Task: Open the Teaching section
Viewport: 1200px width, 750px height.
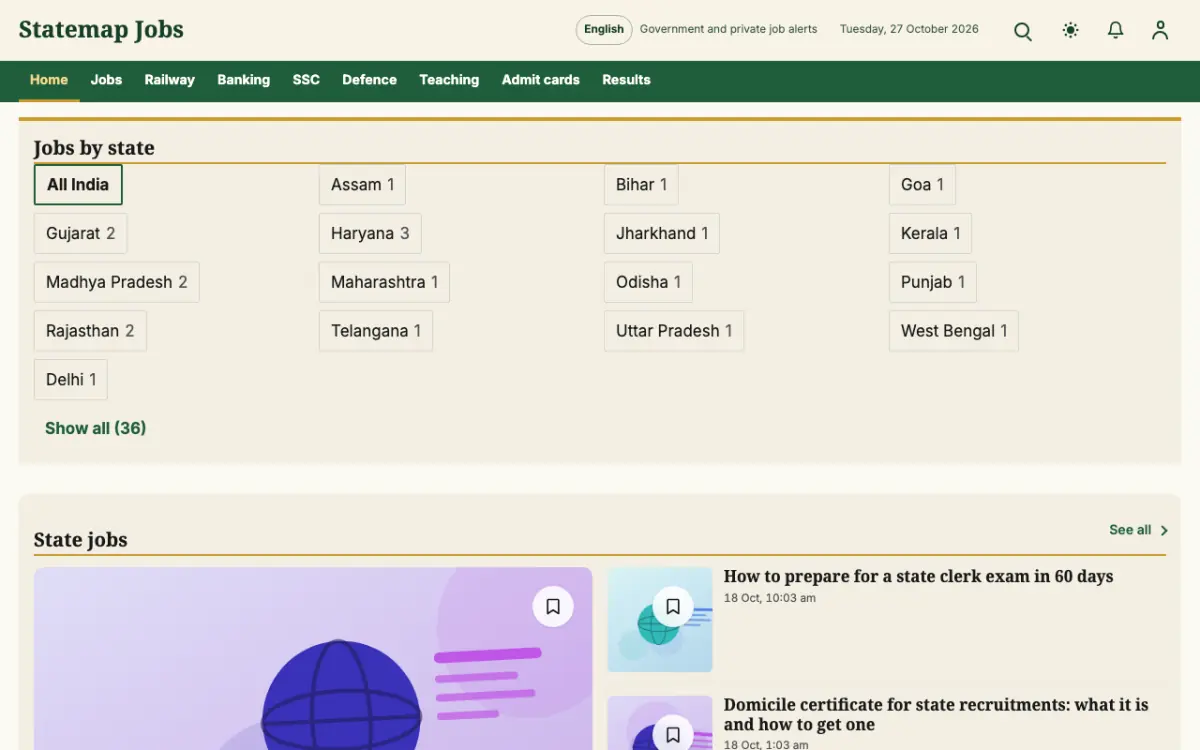Action: point(449,80)
